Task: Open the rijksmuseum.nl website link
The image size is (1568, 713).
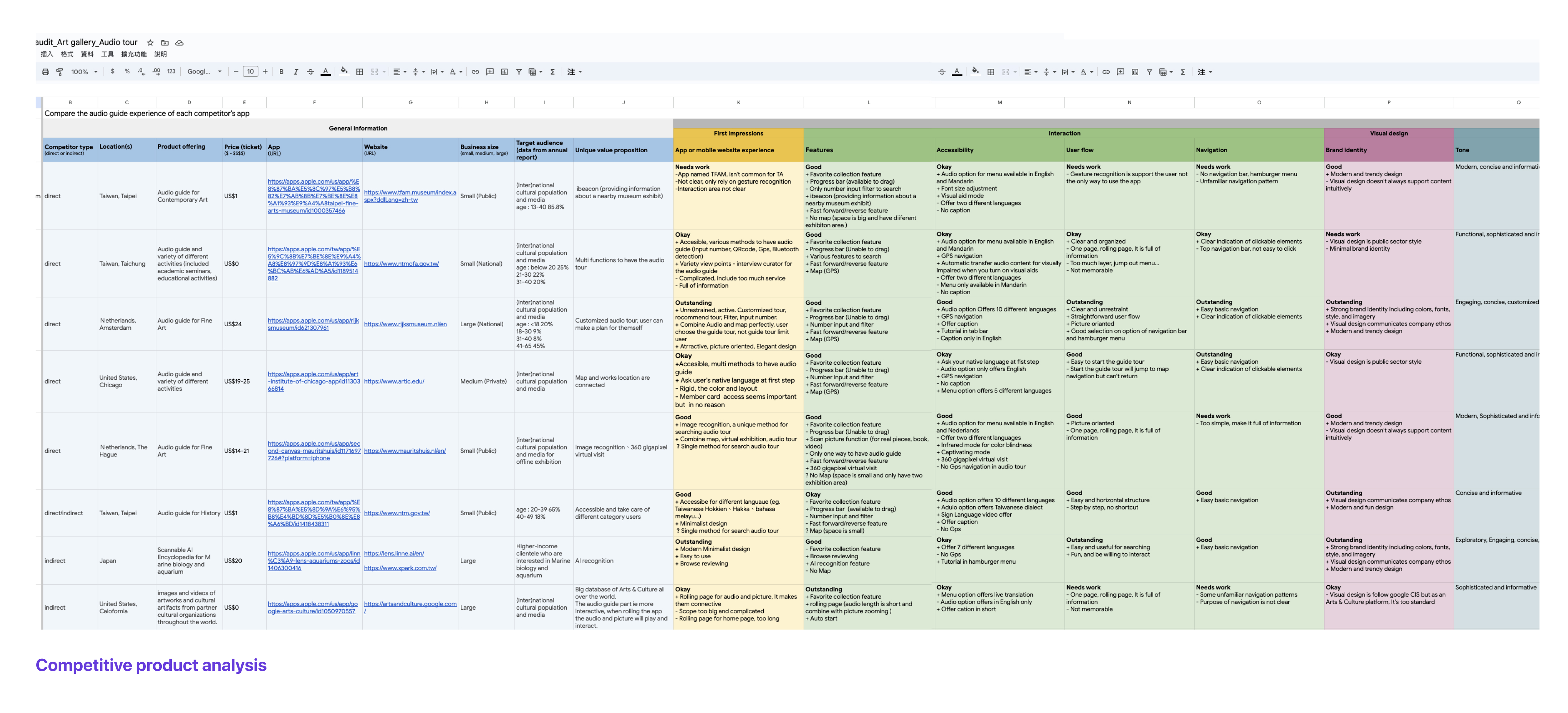Action: [405, 324]
